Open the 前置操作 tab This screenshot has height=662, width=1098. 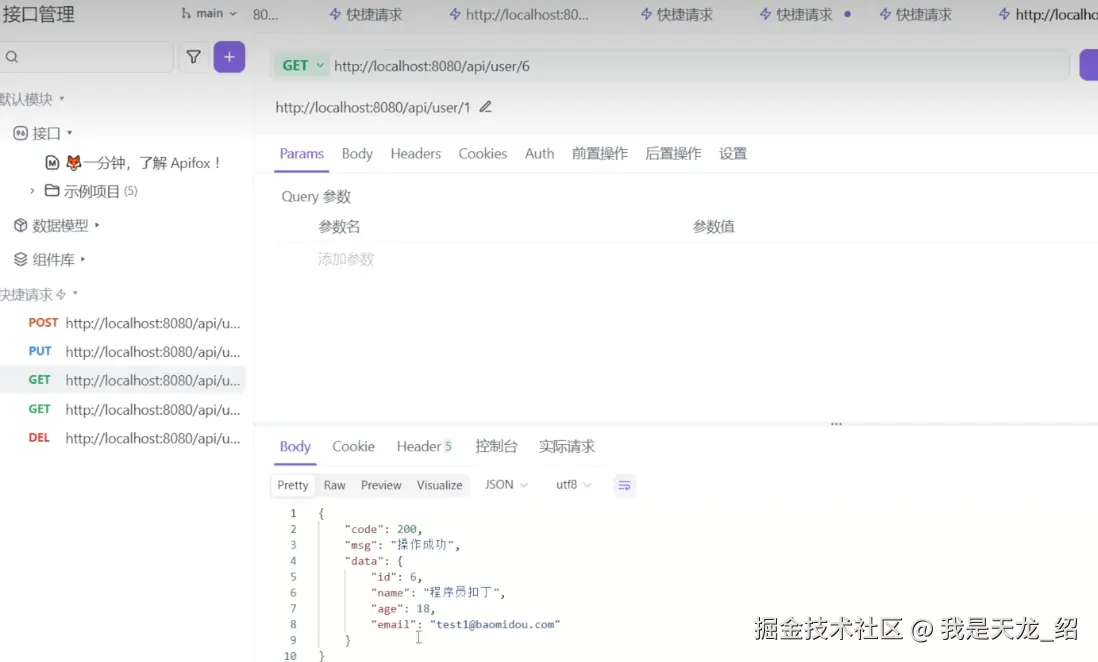600,153
